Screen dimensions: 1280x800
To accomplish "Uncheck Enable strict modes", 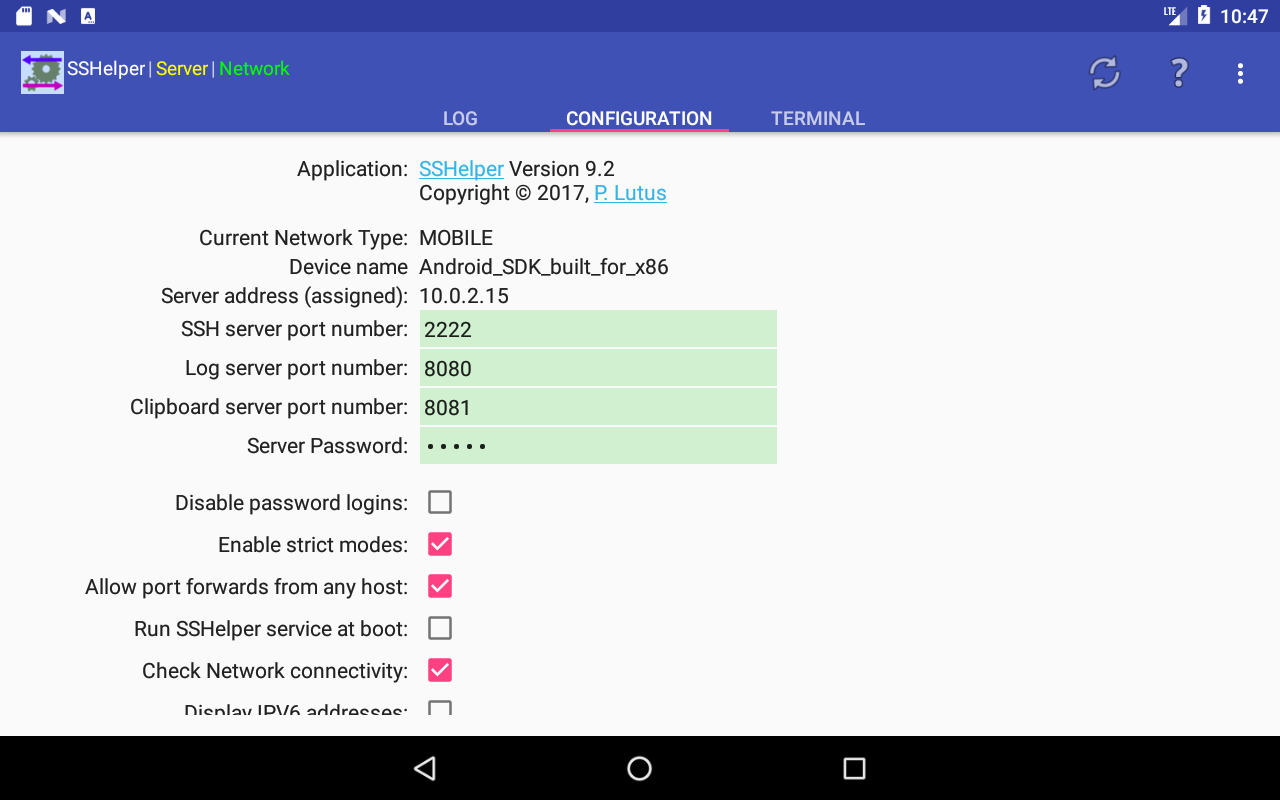I will 440,544.
